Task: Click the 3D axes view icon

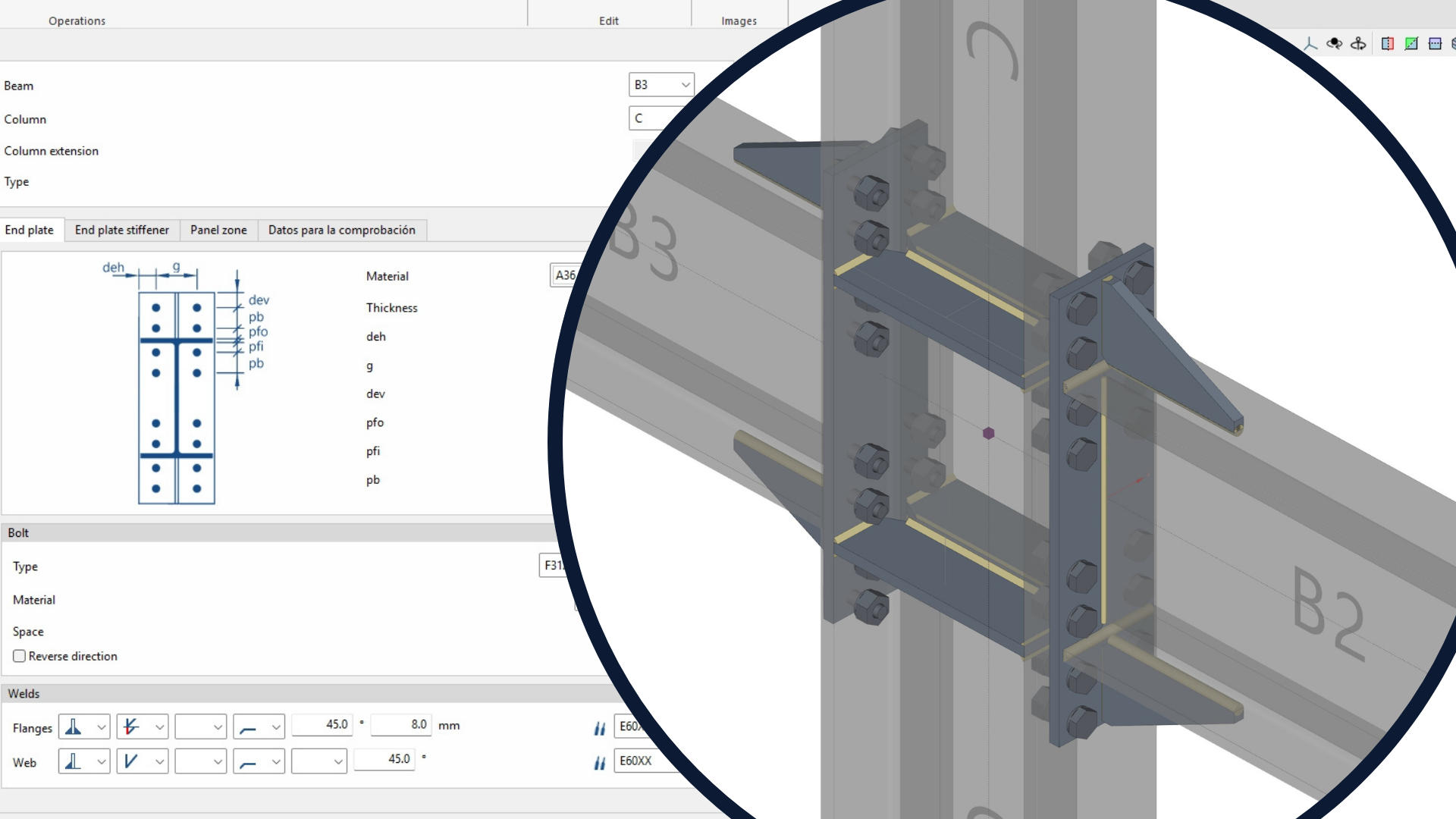Action: [x=1310, y=44]
